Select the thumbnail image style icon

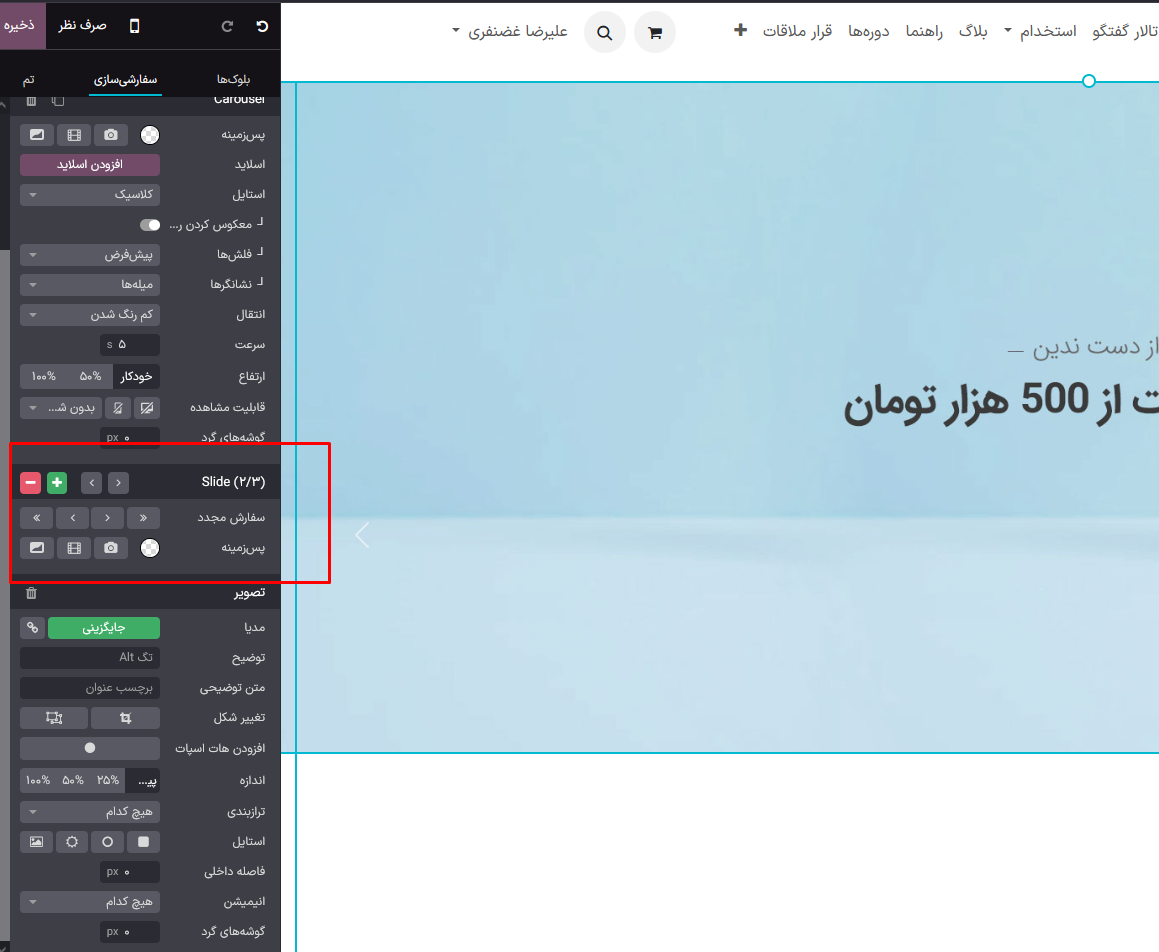36,842
